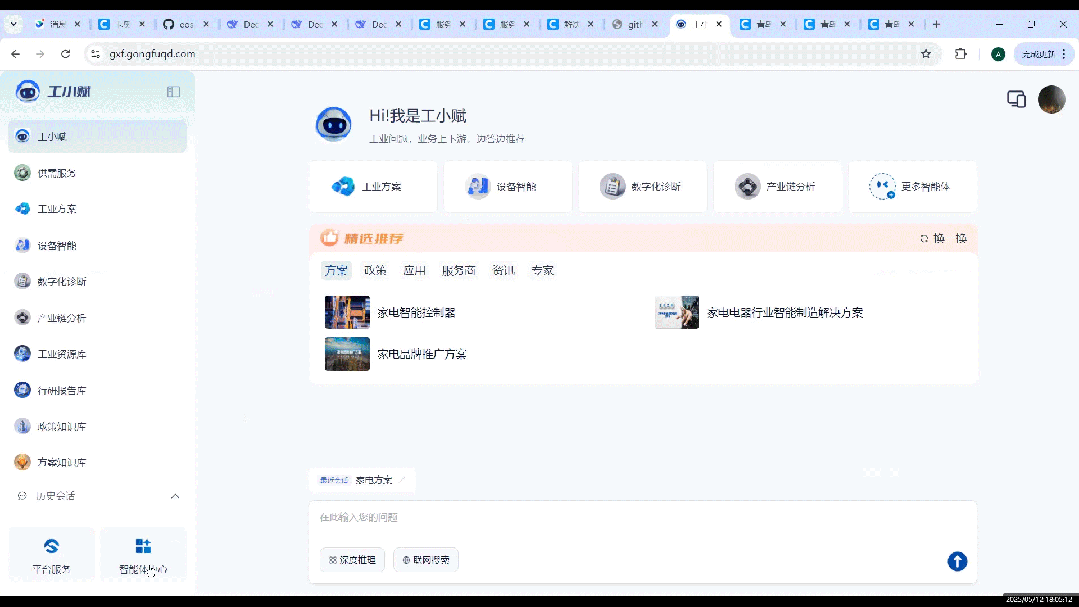Open the 家电品牌推广方案 thumbnail

(347, 354)
